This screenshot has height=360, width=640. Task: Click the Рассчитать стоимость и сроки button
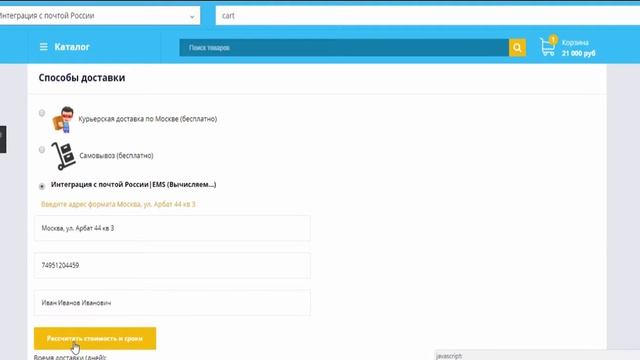pyautogui.click(x=95, y=338)
